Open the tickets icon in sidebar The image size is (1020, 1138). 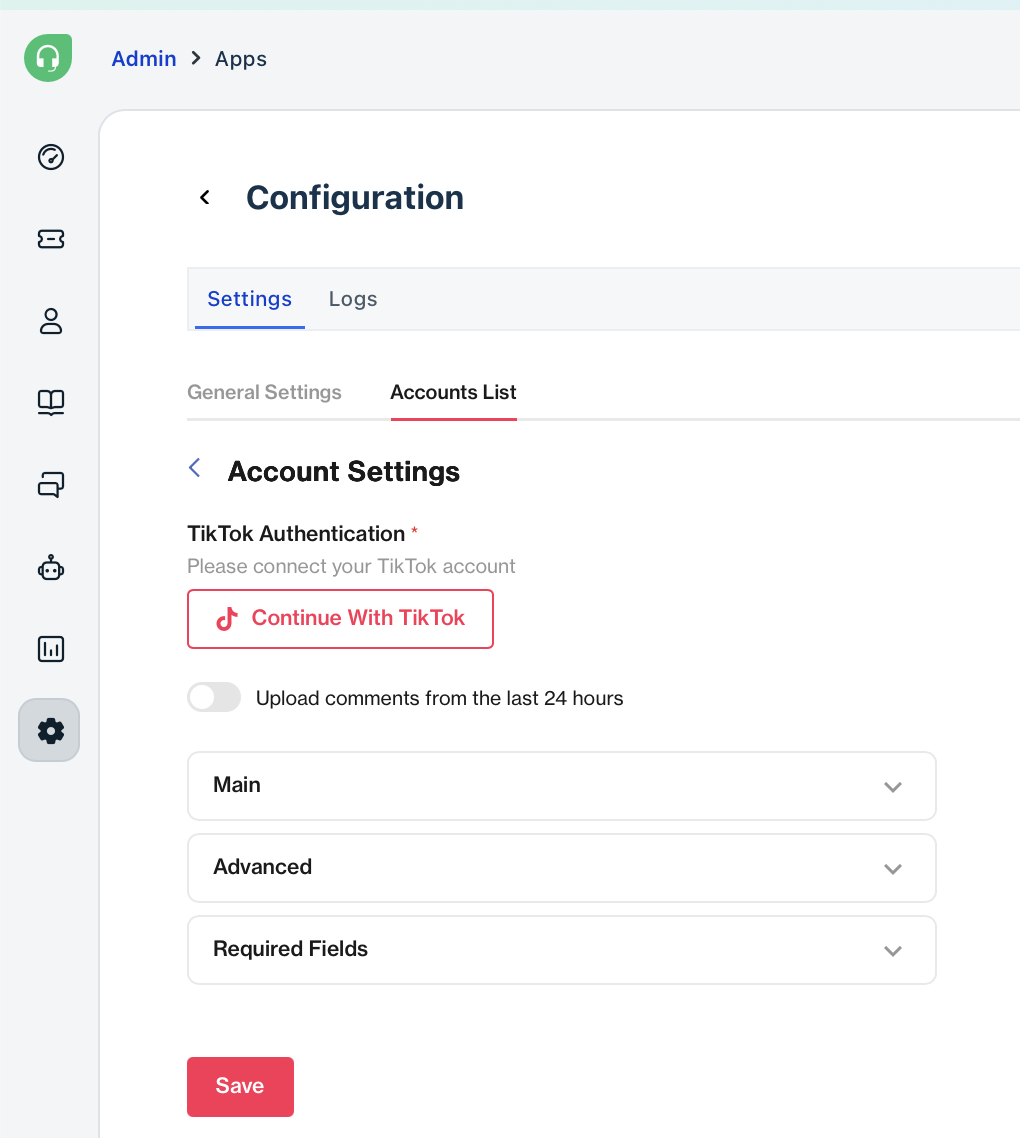[51, 239]
